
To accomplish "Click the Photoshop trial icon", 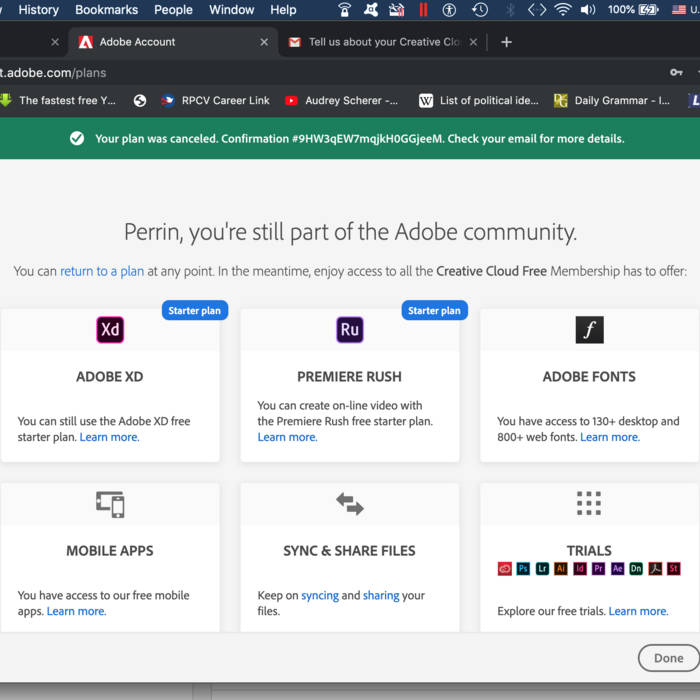I will pyautogui.click(x=523, y=569).
